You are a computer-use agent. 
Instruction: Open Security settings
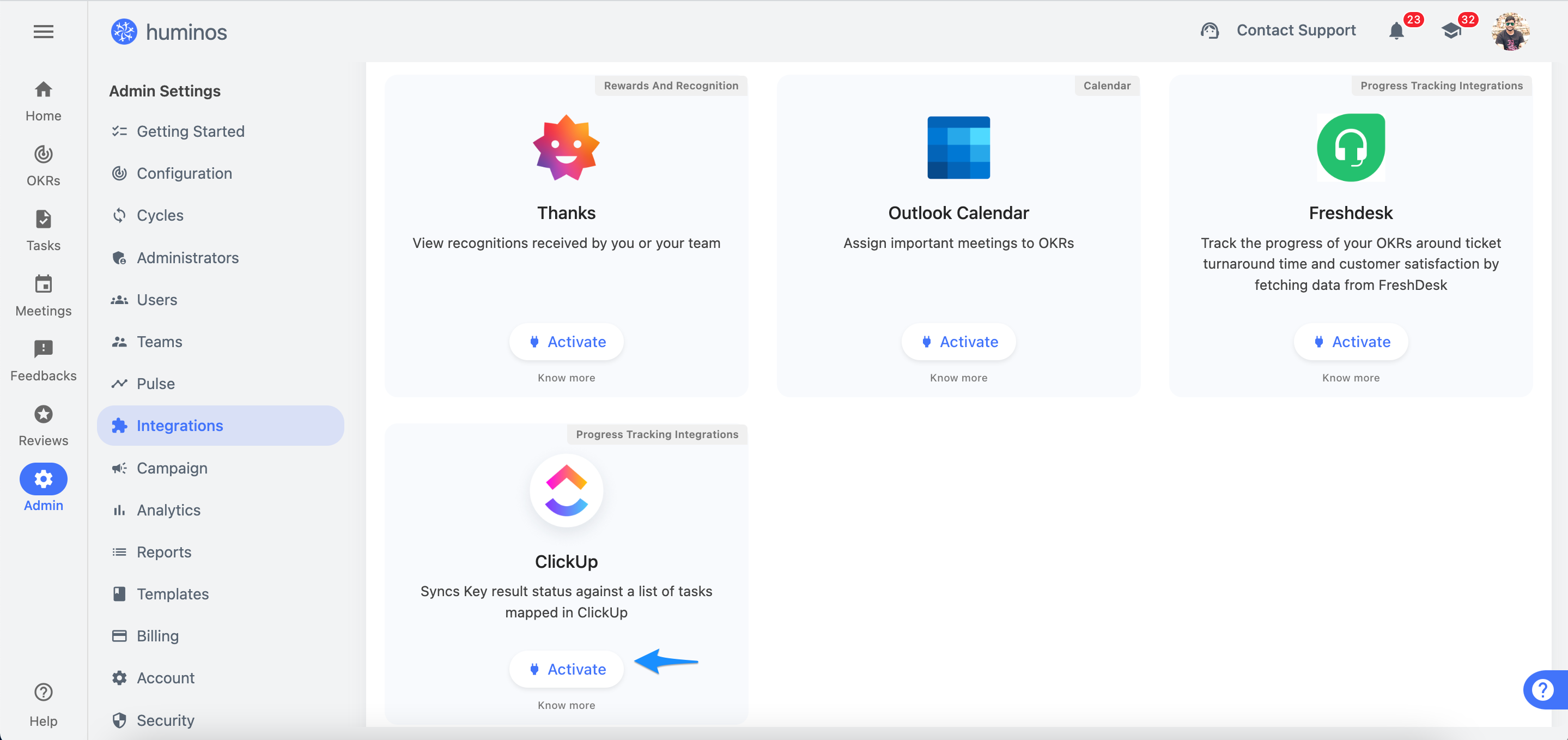(x=220, y=720)
